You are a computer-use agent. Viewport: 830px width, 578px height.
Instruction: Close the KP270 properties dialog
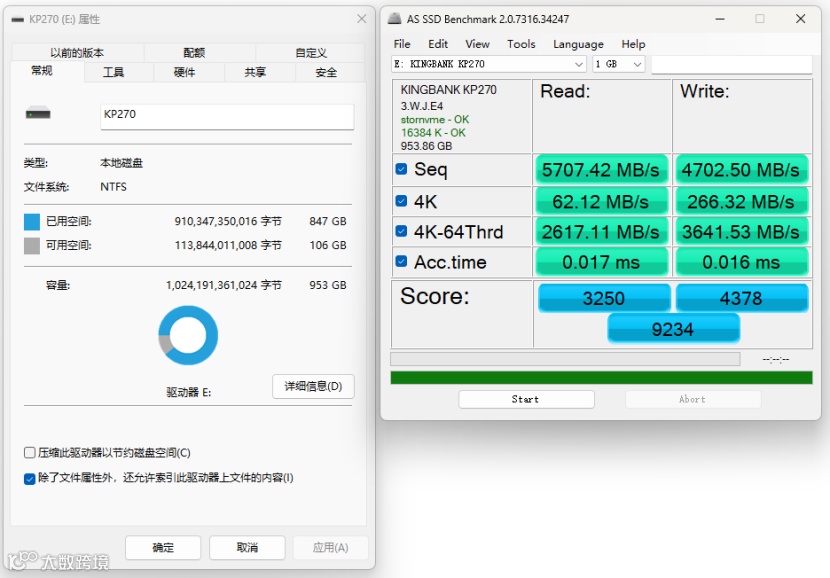tap(362, 19)
